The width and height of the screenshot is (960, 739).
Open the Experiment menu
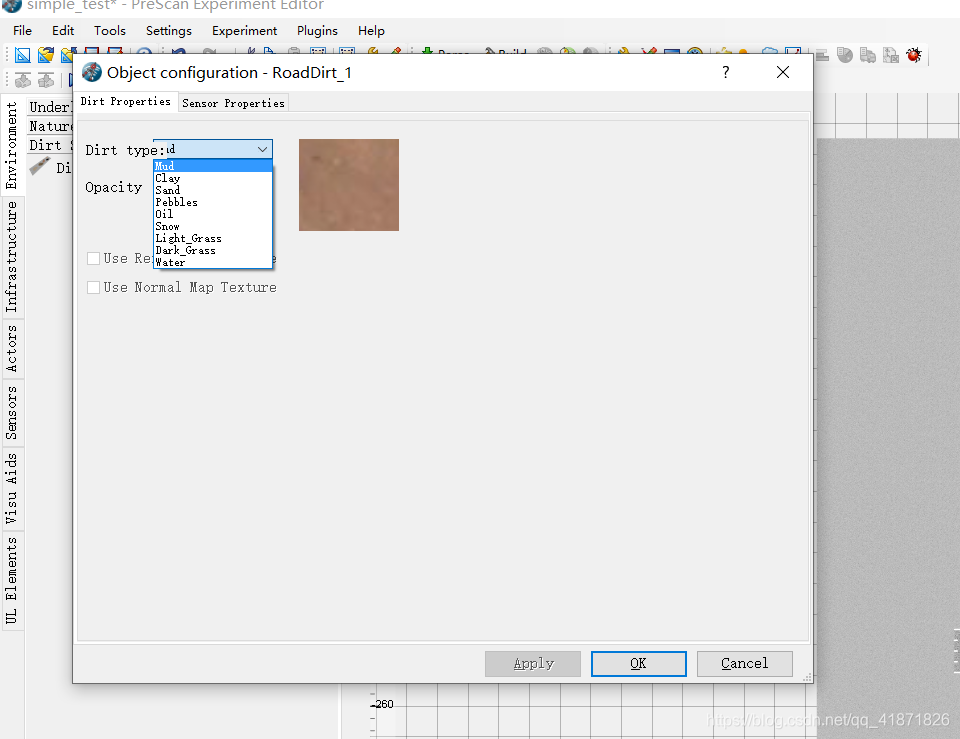[244, 31]
